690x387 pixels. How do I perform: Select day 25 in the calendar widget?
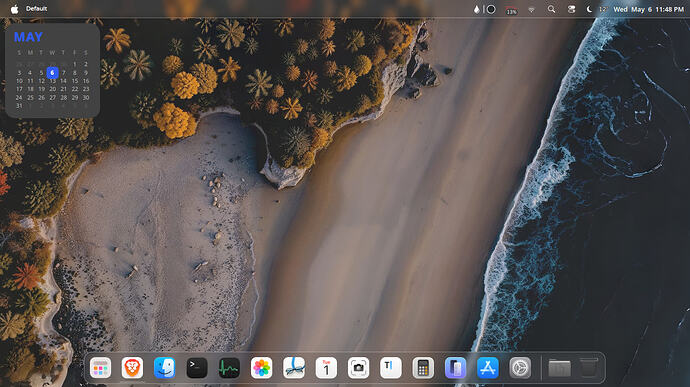click(x=30, y=97)
